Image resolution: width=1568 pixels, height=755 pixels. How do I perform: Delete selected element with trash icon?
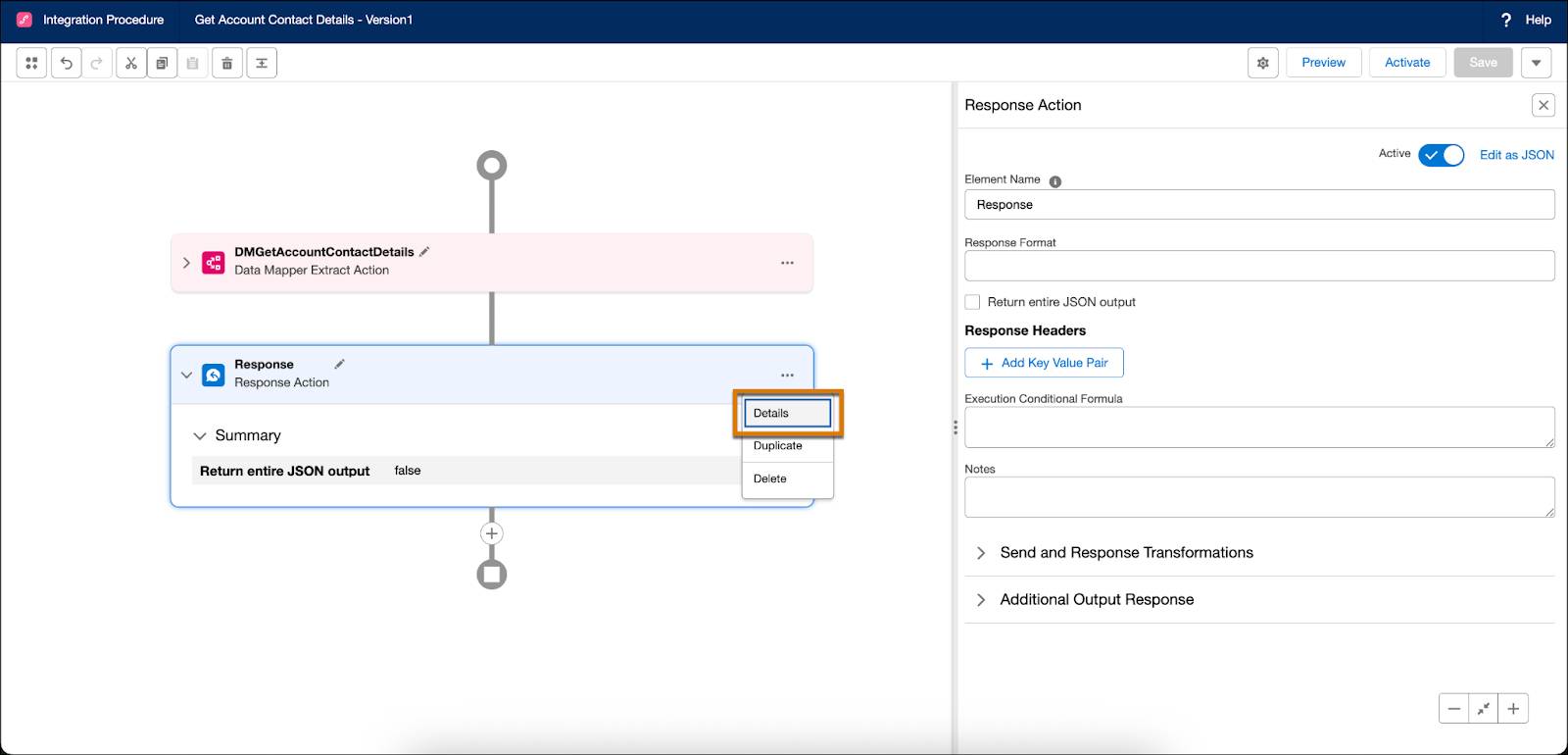pyautogui.click(x=226, y=63)
